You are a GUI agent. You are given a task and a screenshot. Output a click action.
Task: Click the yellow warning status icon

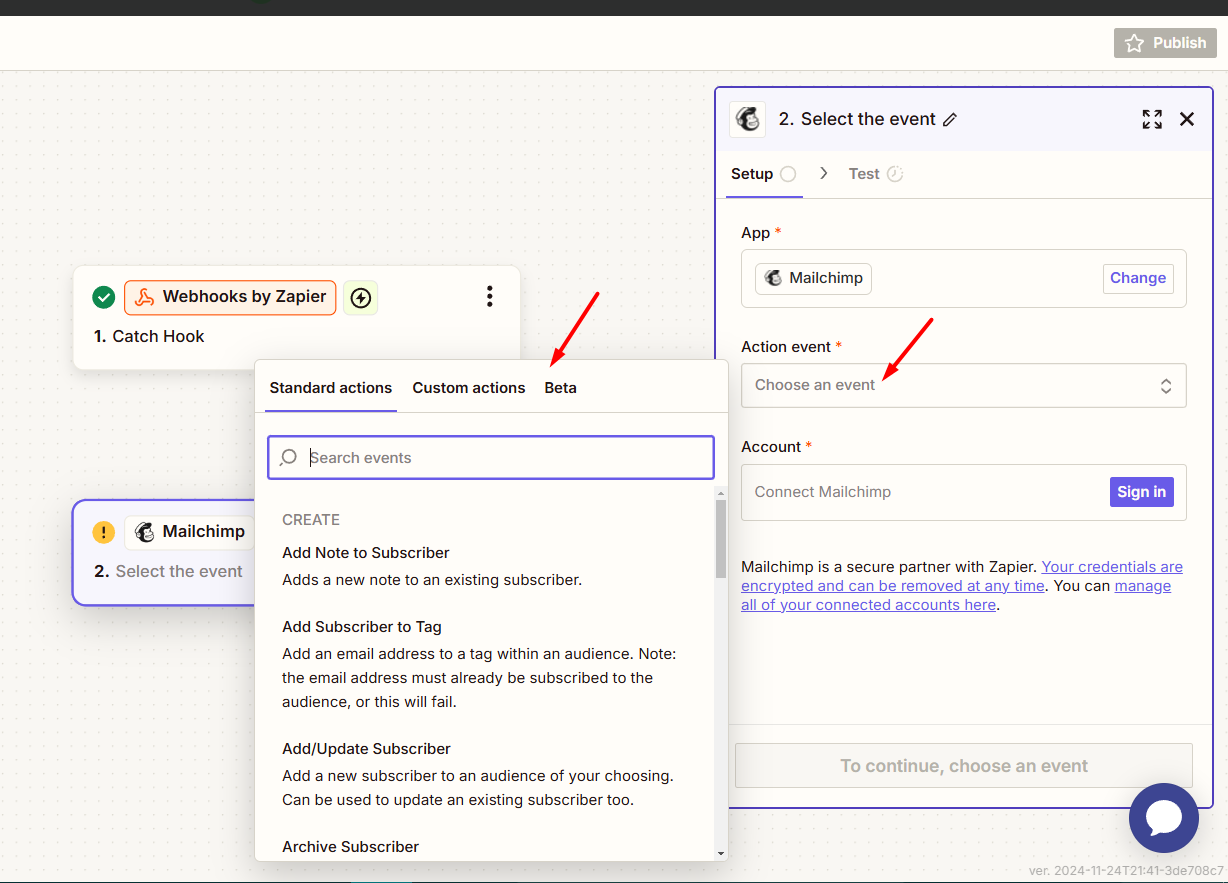click(104, 532)
